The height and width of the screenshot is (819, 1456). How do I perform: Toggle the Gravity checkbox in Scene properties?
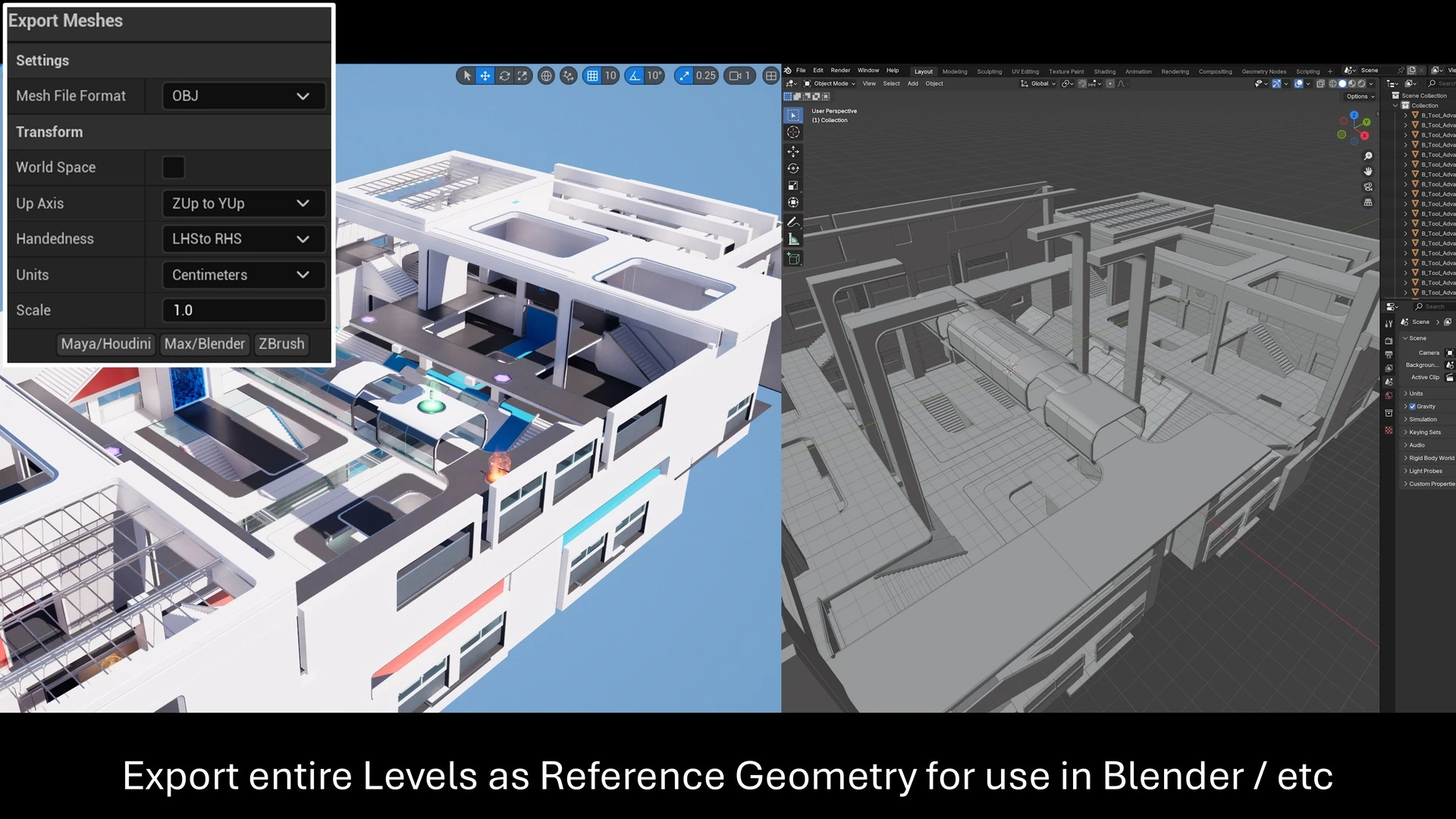coord(1412,406)
